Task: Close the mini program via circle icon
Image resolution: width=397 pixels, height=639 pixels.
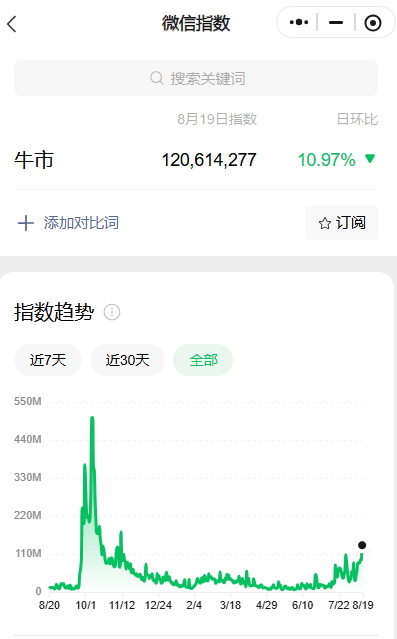Action: 373,23
